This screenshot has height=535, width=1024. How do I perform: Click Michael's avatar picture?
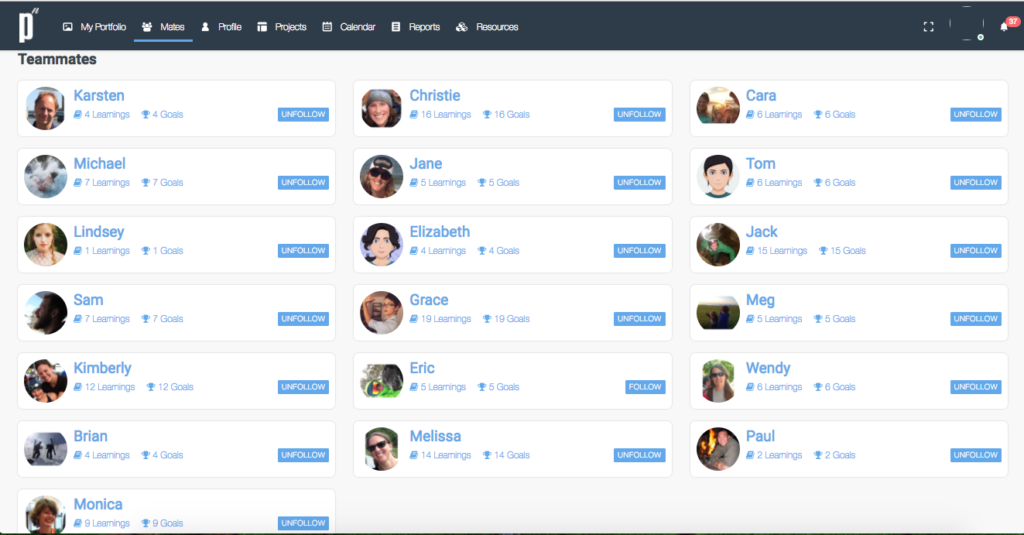(46, 176)
